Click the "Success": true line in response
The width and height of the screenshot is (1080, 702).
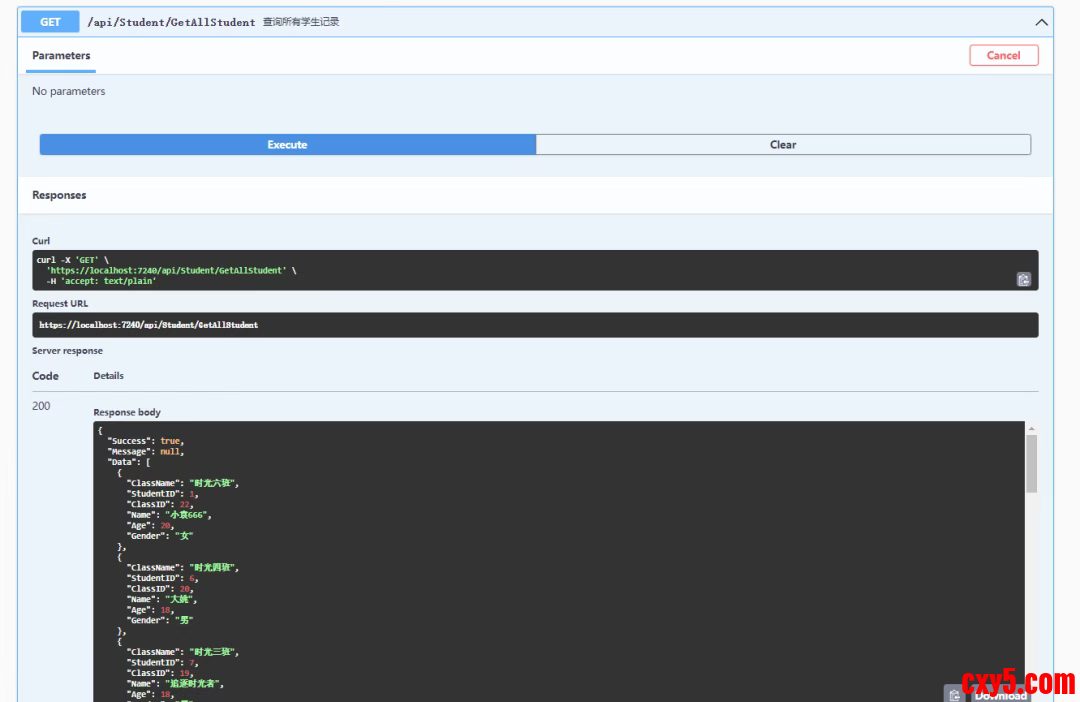point(145,441)
